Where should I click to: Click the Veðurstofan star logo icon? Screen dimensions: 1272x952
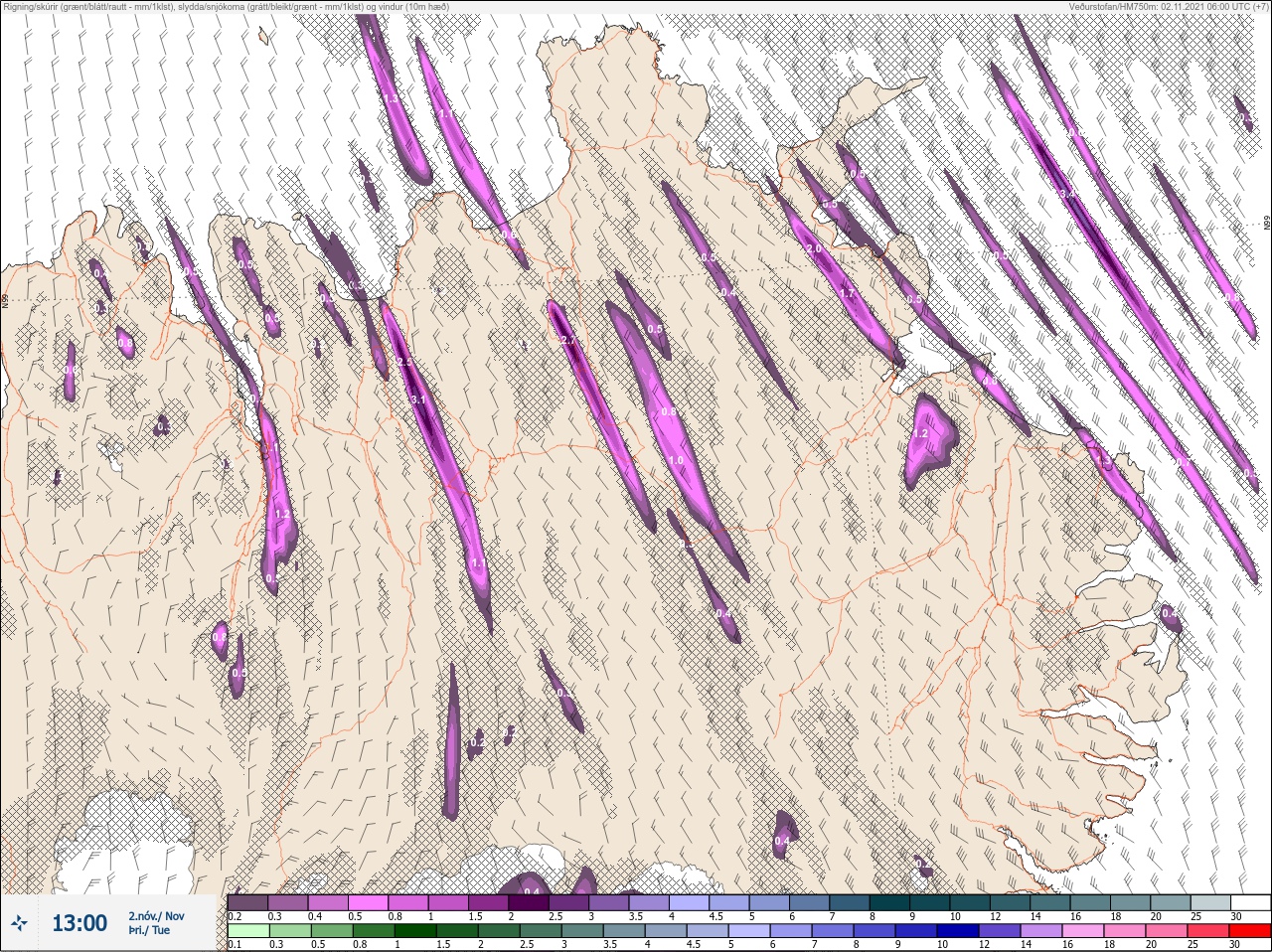pos(20,924)
